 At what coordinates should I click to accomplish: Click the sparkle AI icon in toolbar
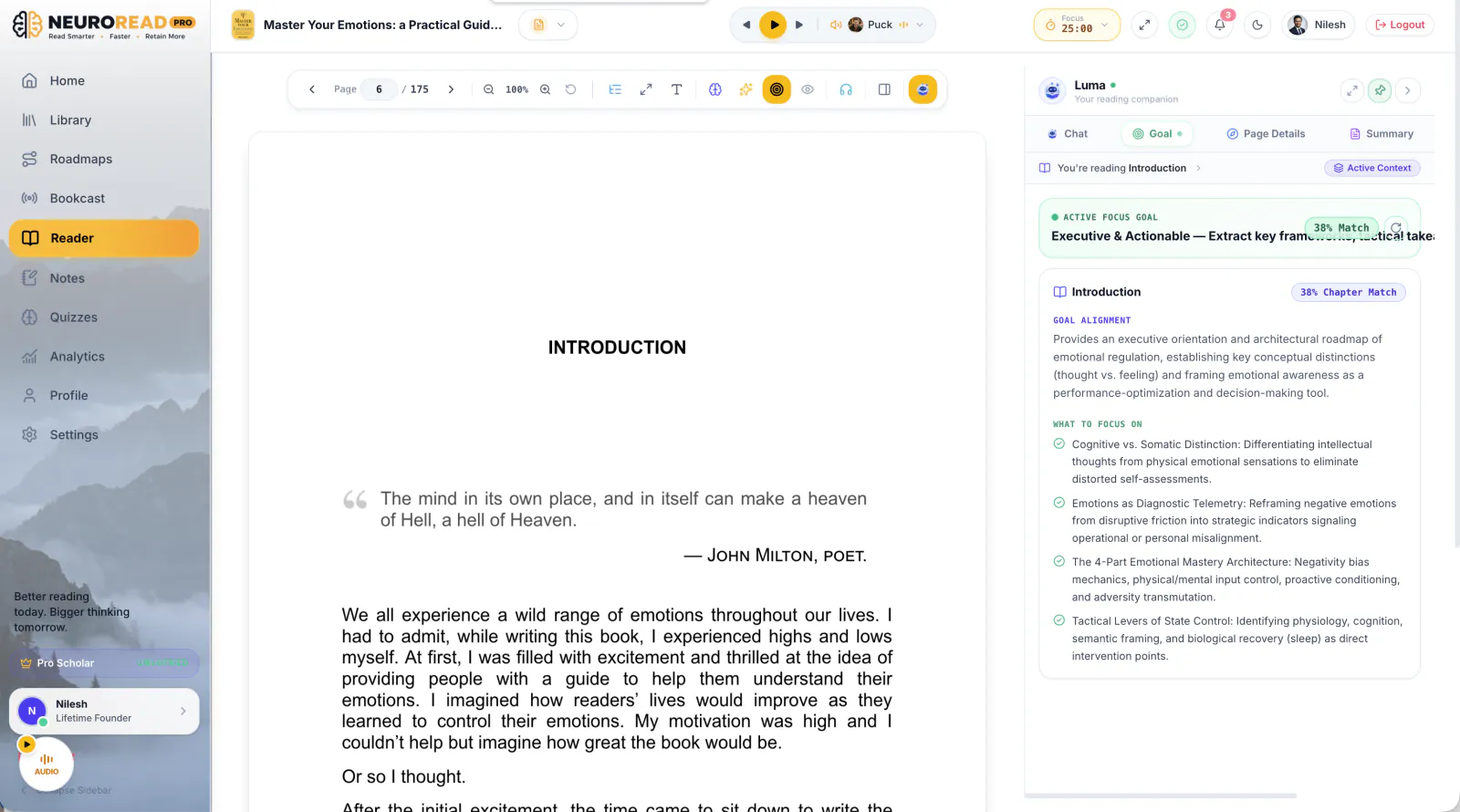click(x=746, y=89)
